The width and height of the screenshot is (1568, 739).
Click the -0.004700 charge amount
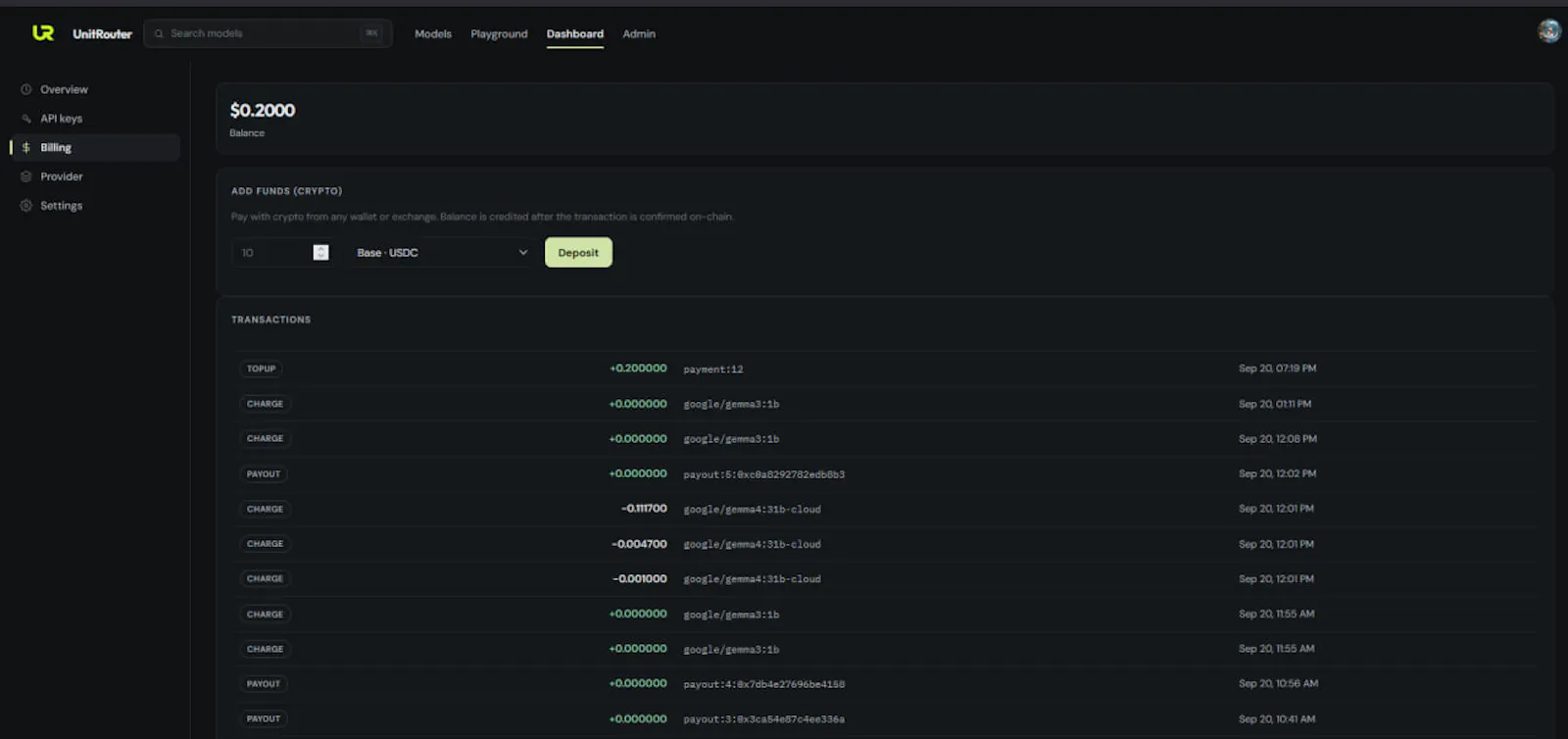[640, 544]
